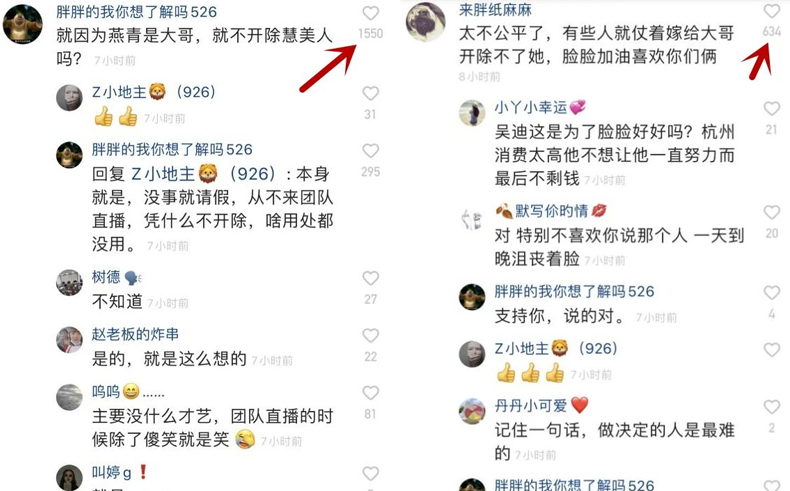Open 胖胖的我你想了解吗526 avatar at top left
Image resolution: width=790 pixels, height=491 pixels.
click(x=22, y=24)
